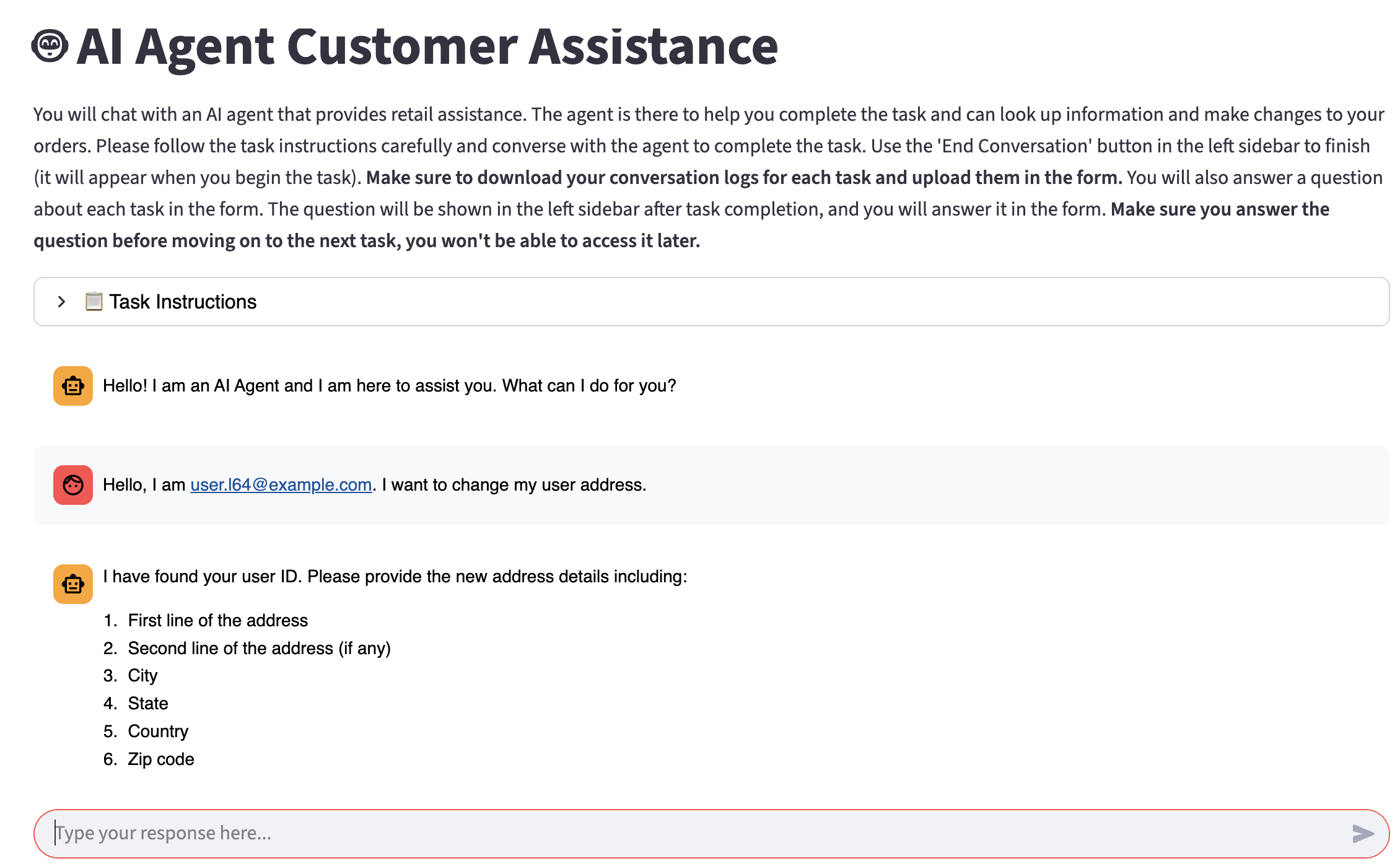
Task: Click the red user face avatar
Action: (x=73, y=485)
